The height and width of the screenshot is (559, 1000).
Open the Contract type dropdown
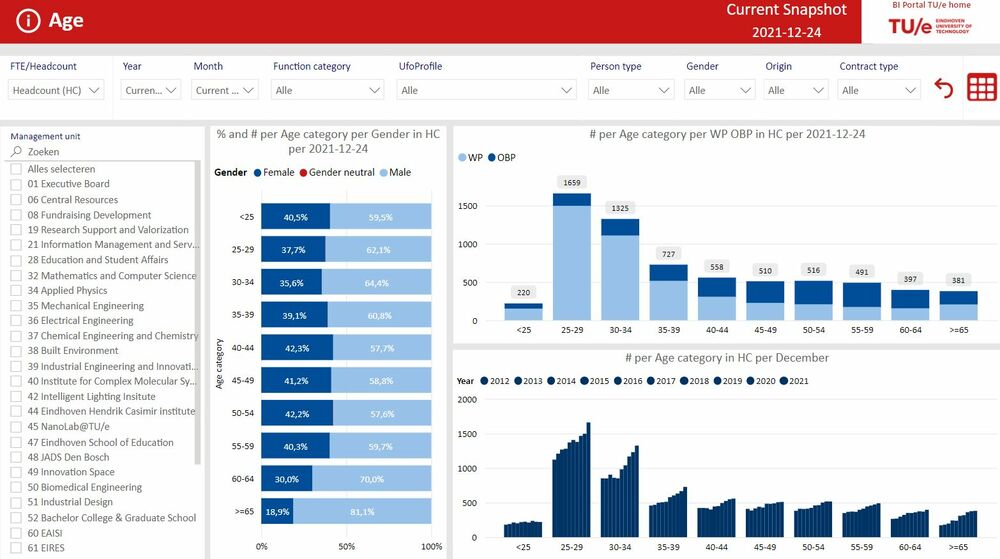tap(879, 90)
